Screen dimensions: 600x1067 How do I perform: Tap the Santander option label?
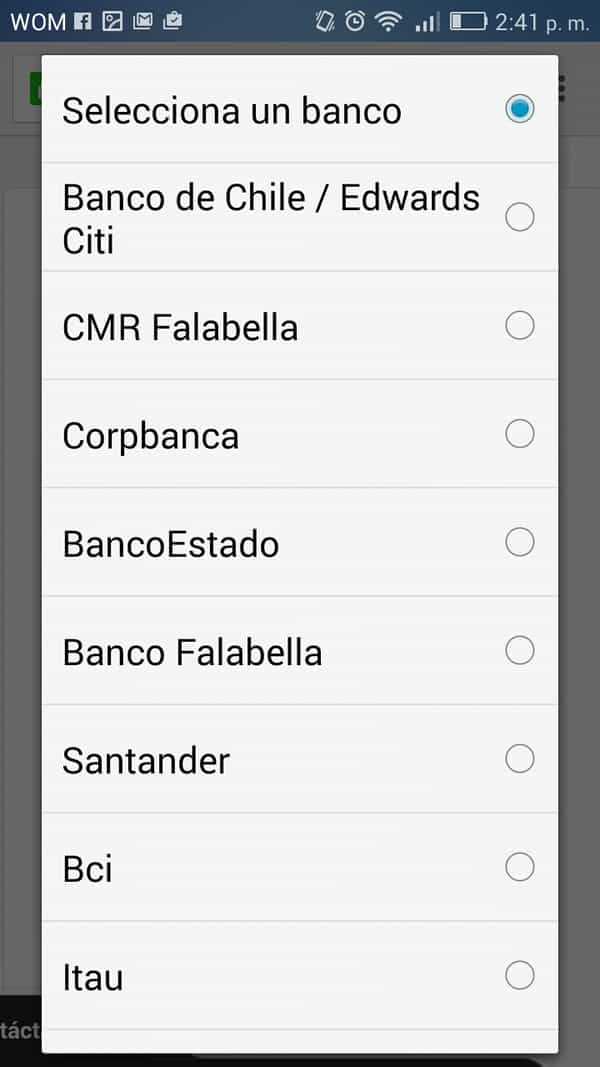pos(146,761)
